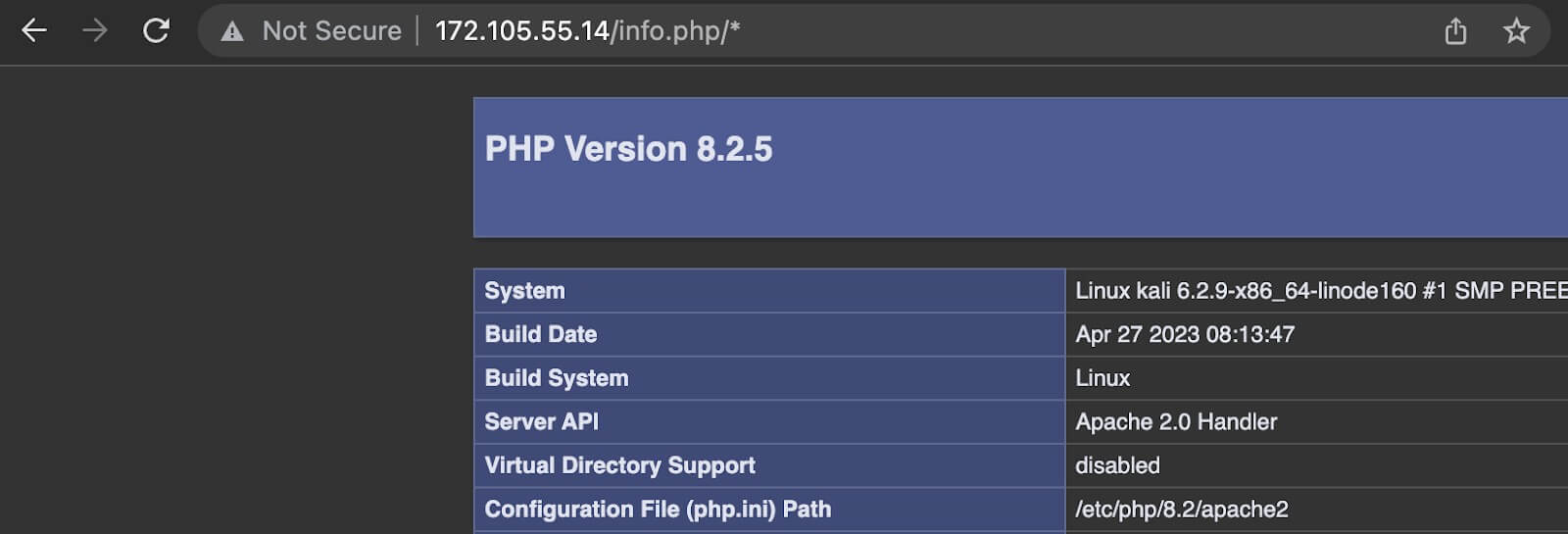Select the PHP Version 8.2.5 heading
Screen dimensions: 1568x534
click(628, 149)
